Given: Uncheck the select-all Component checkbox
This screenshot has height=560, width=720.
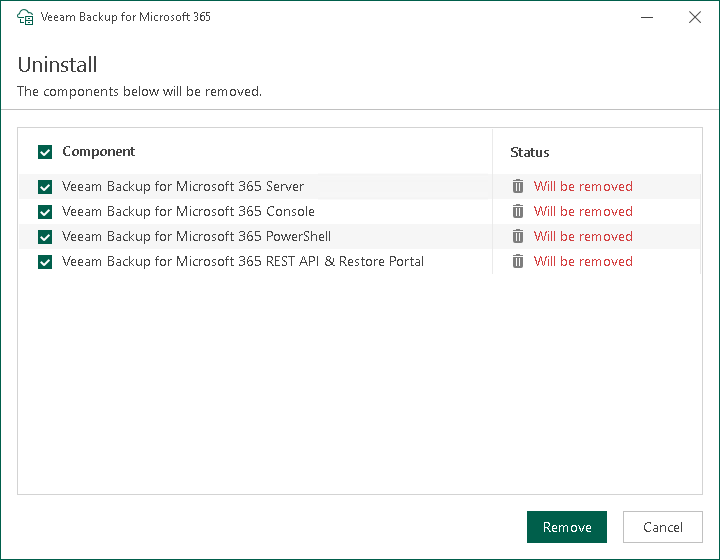Looking at the screenshot, I should coord(45,152).
